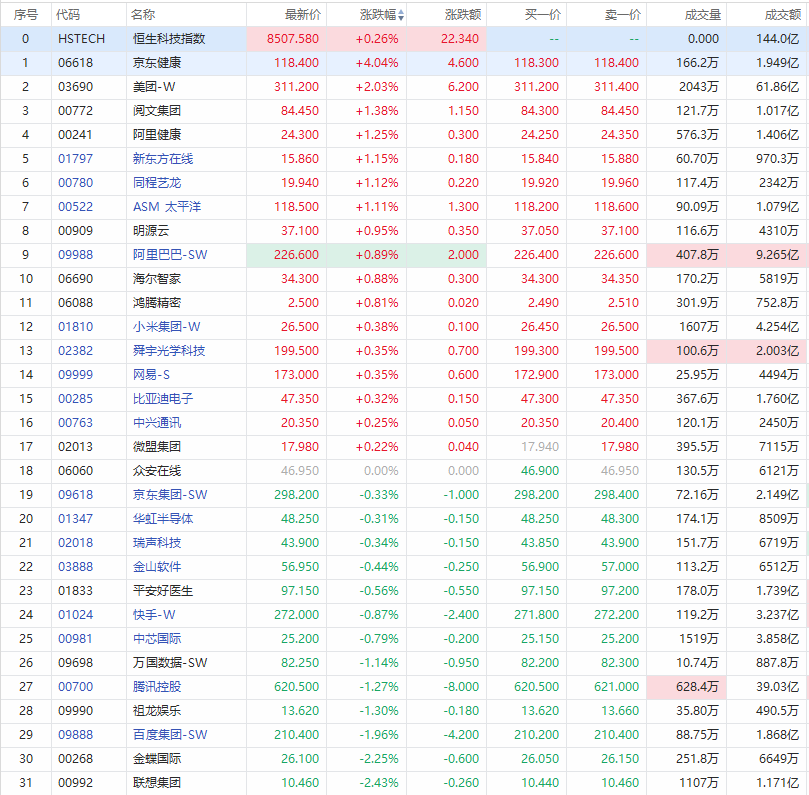
Task: Click the change percent -2.43%
Action: click(x=379, y=783)
